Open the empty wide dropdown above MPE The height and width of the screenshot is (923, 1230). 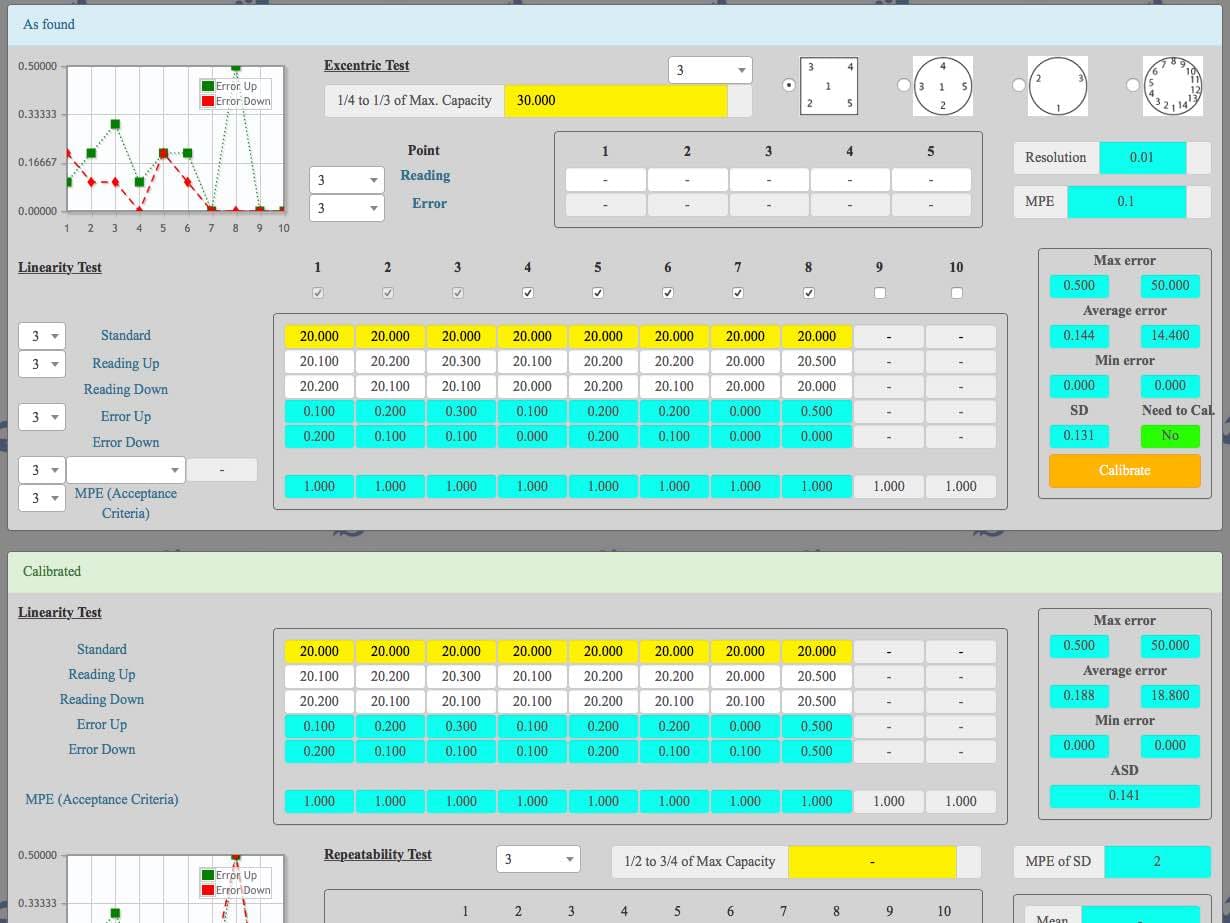point(126,470)
